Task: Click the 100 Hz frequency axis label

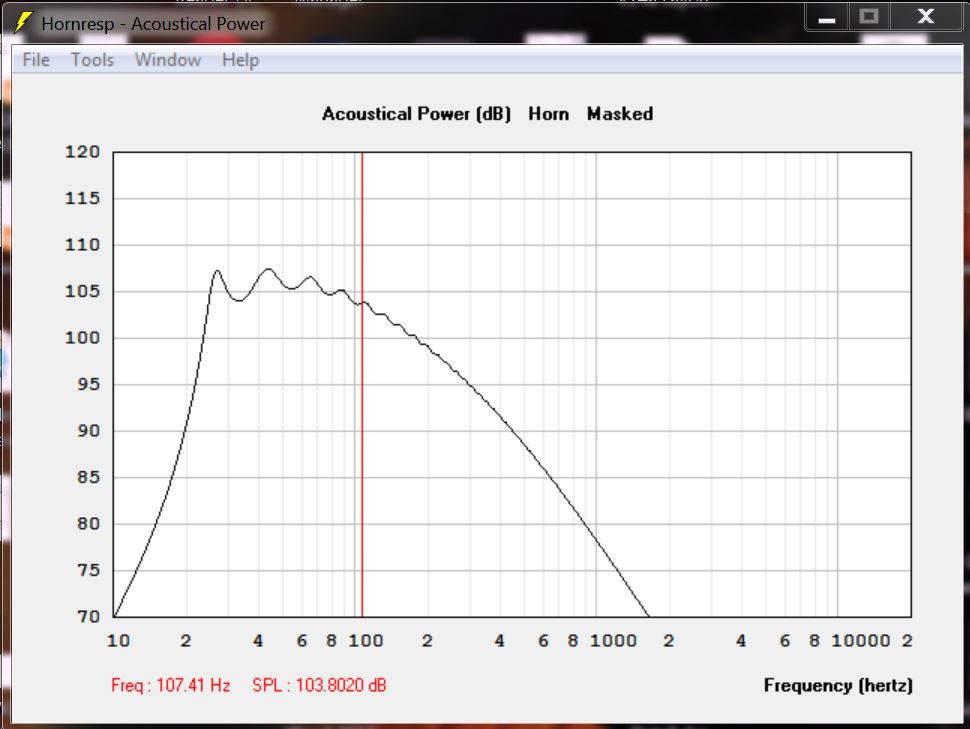Action: pyautogui.click(x=366, y=641)
